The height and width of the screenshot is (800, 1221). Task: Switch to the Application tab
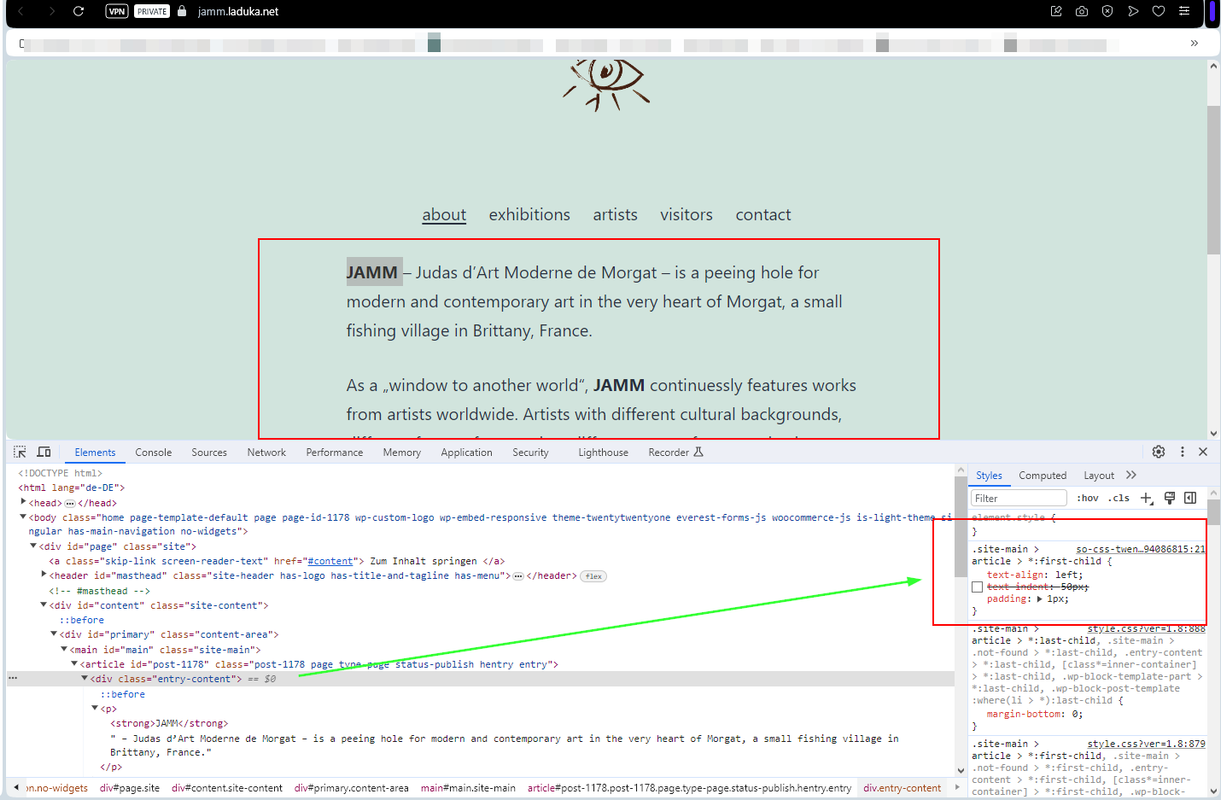[x=466, y=452]
